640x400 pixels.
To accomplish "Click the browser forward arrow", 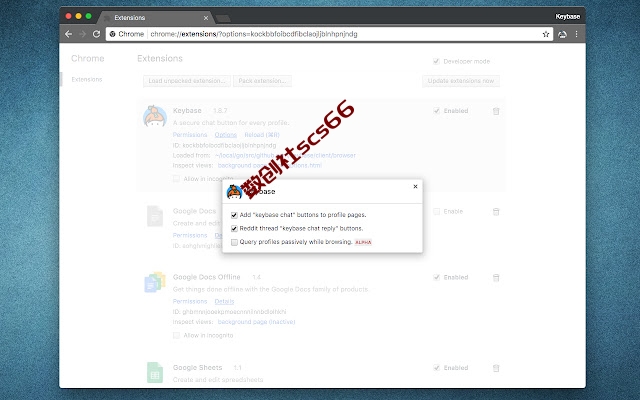I will (x=82, y=34).
